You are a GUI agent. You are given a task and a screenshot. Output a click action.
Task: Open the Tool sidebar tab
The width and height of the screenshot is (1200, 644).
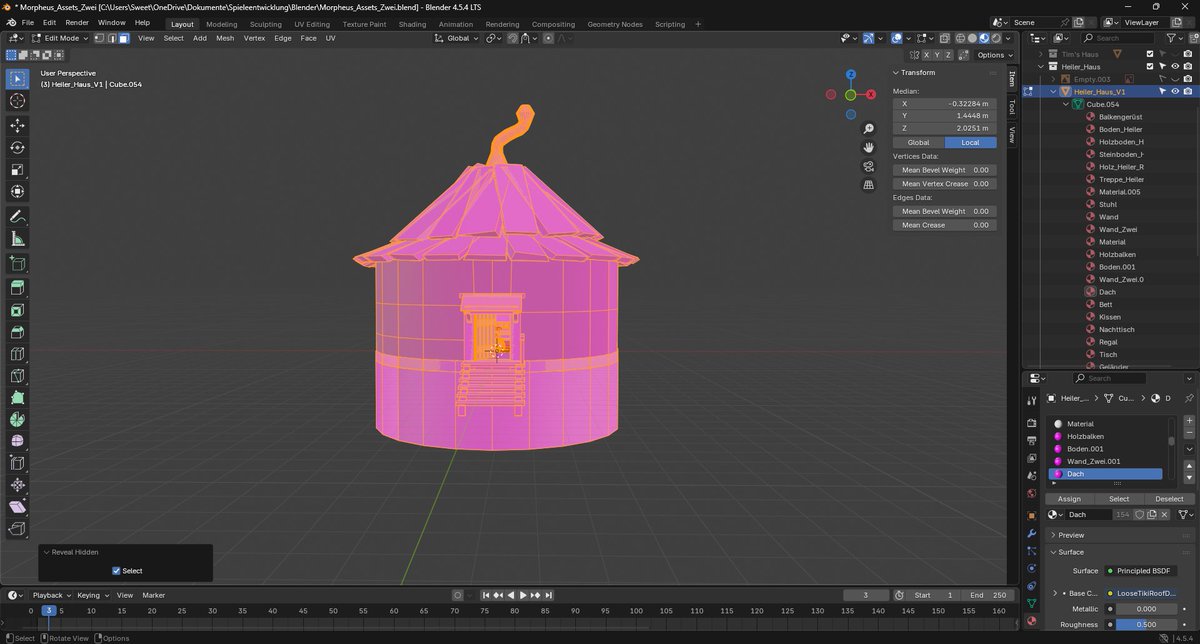tap(1011, 106)
